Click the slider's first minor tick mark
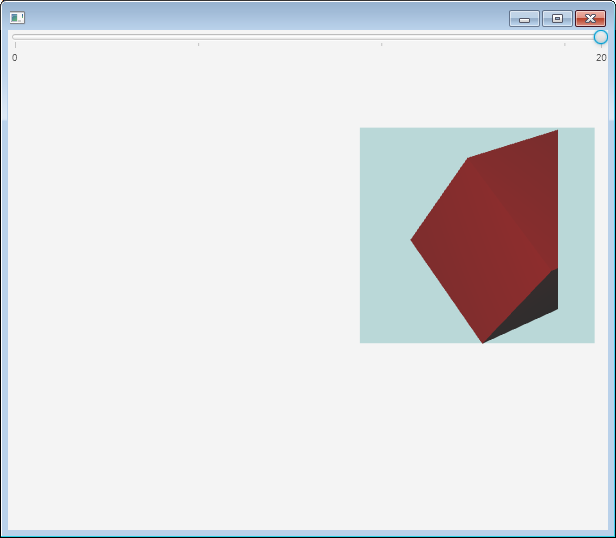The image size is (616, 538). coord(198,44)
